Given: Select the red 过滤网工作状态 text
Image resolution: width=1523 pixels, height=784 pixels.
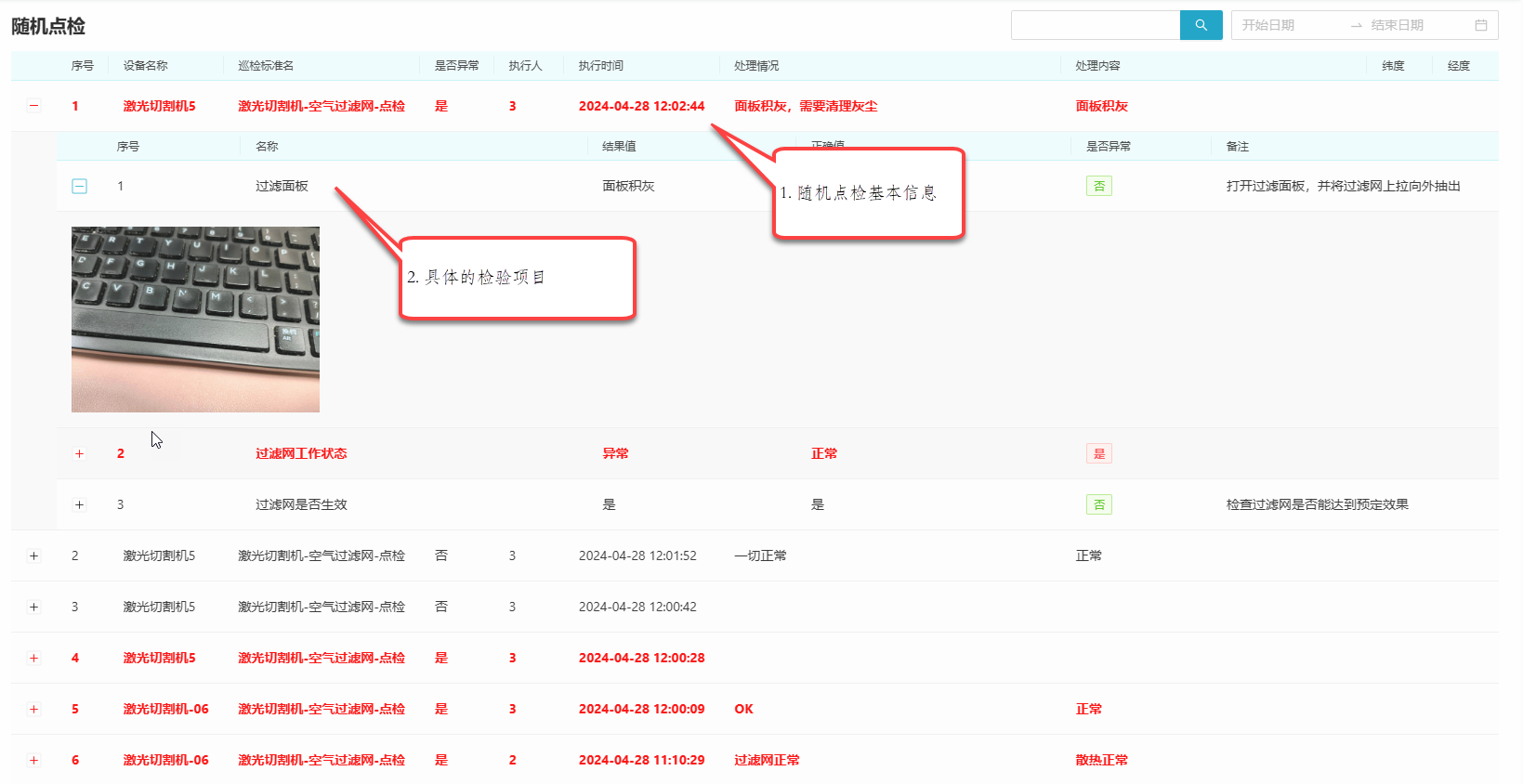Looking at the screenshot, I should coord(301,453).
